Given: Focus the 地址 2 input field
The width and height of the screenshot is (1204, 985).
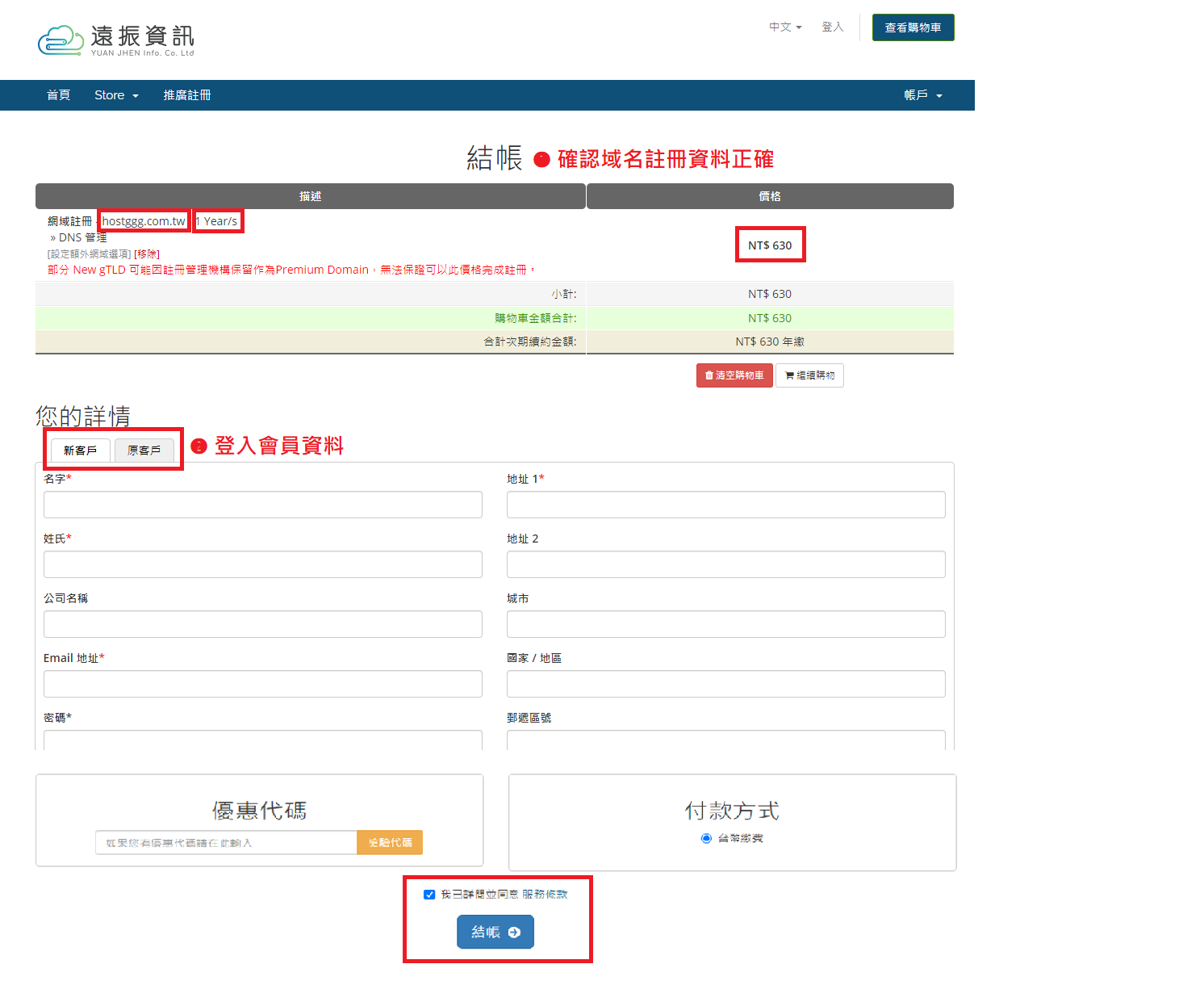Looking at the screenshot, I should (x=726, y=564).
